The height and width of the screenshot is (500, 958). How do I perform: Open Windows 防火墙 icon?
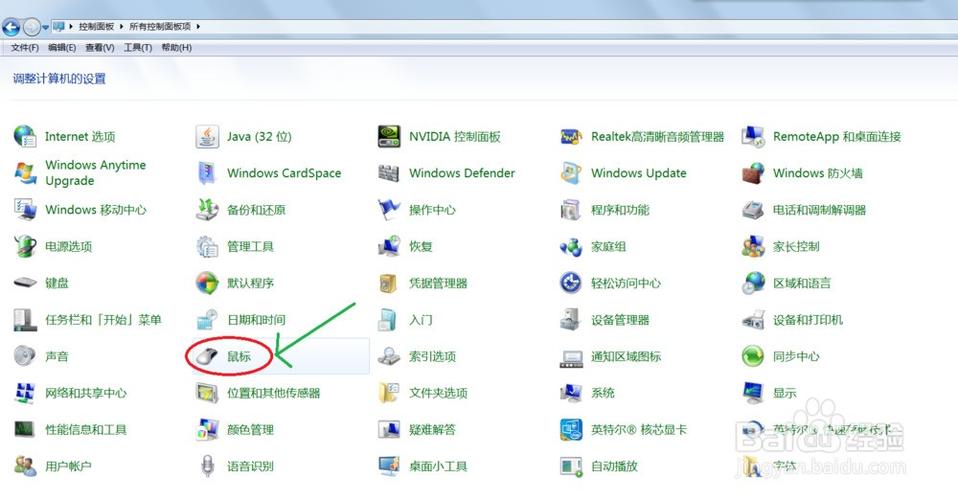pos(753,173)
